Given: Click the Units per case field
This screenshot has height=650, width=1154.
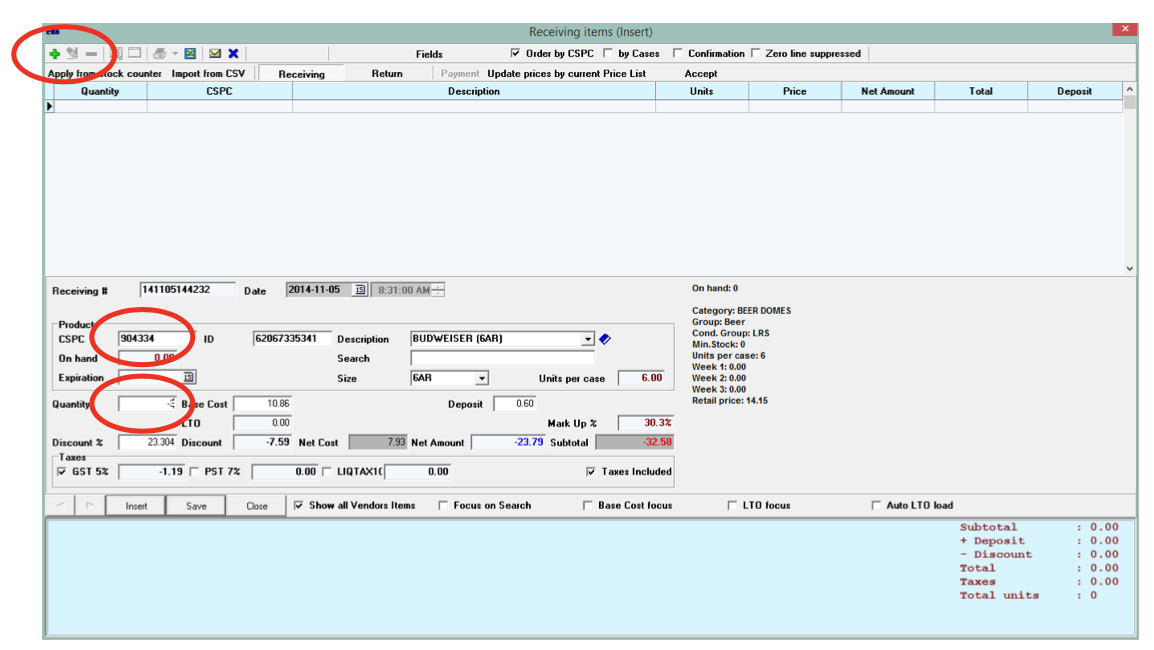Looking at the screenshot, I should click(641, 378).
